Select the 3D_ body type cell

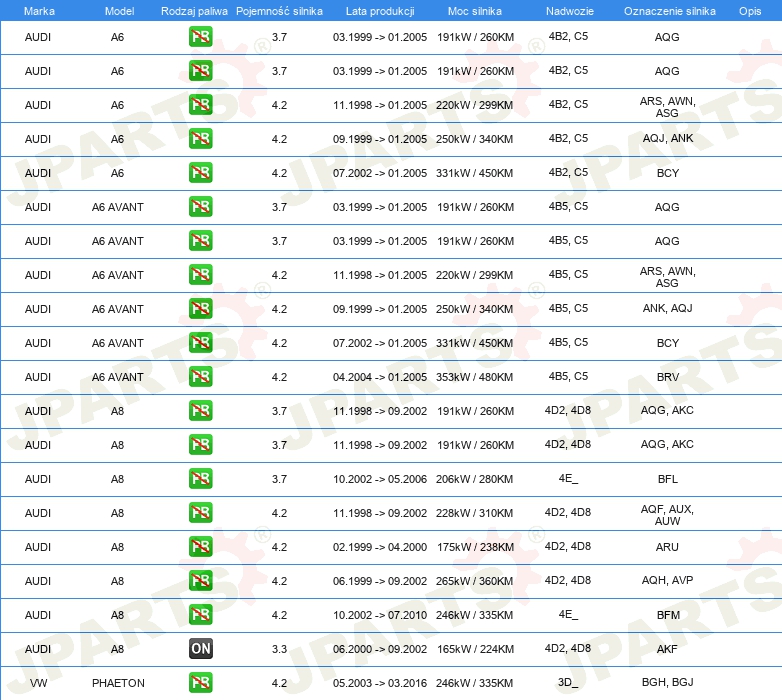[567, 683]
